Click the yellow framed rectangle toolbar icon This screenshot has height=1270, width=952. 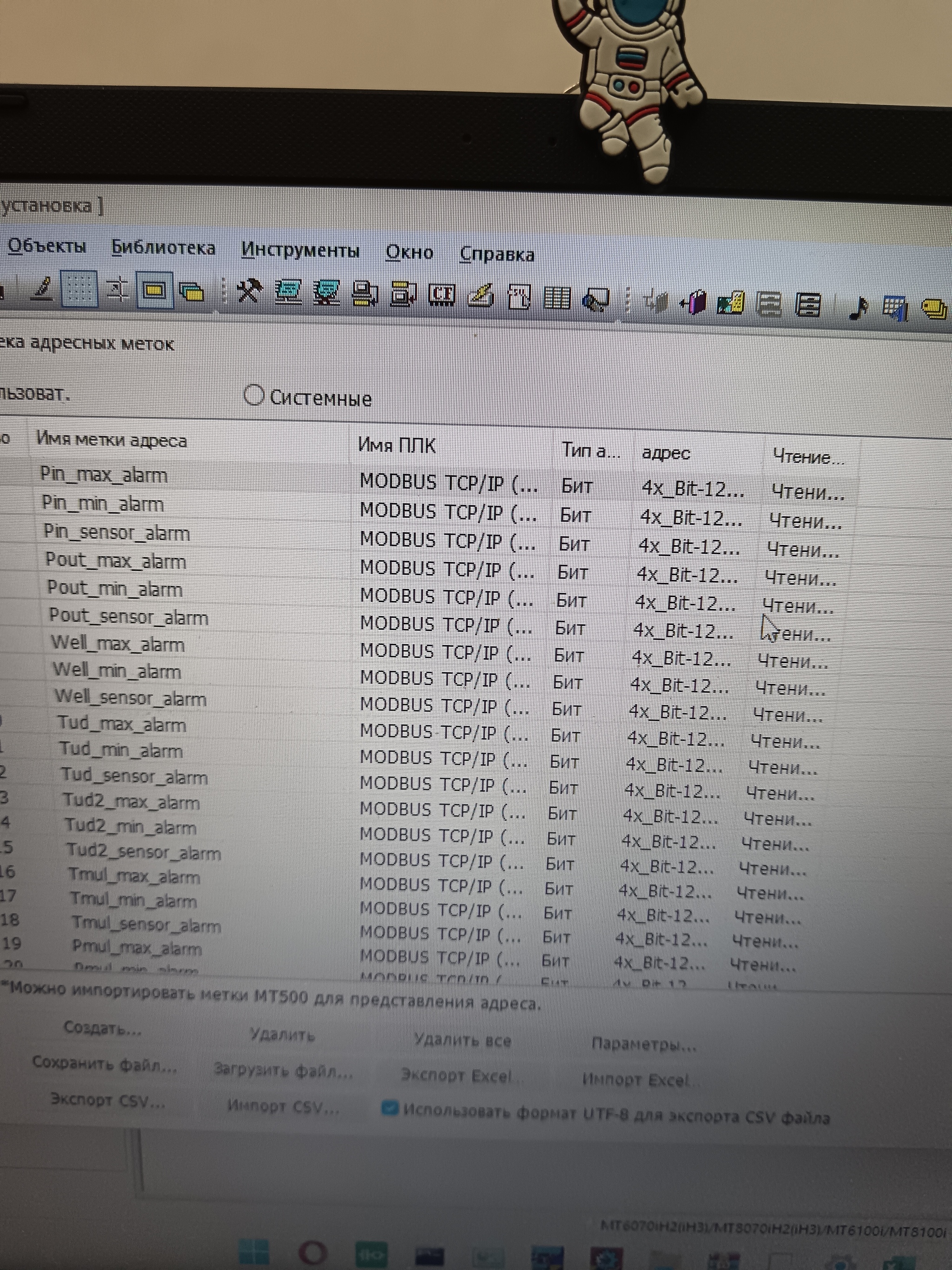[x=154, y=290]
